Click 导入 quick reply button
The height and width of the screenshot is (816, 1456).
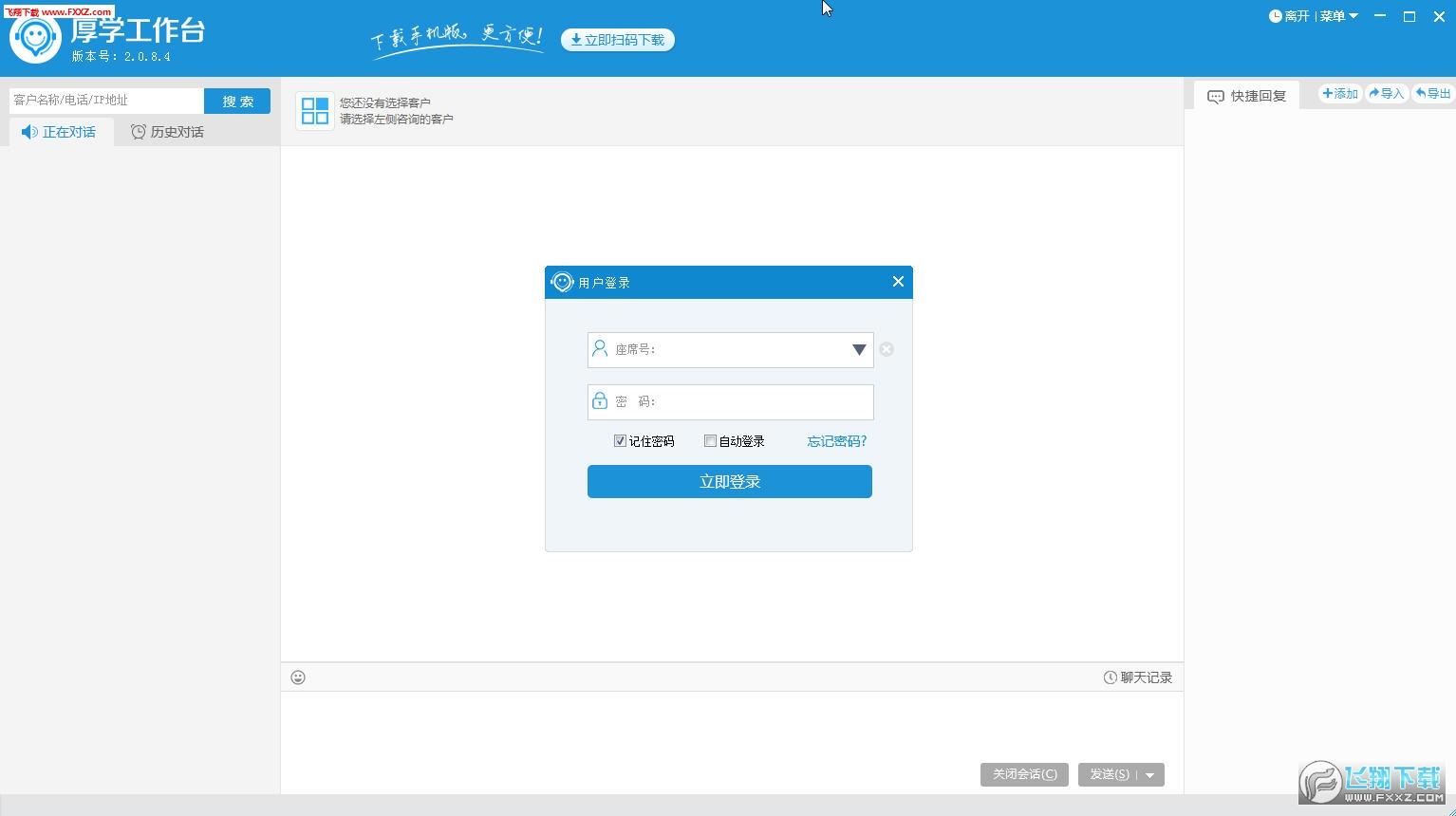(x=1387, y=94)
